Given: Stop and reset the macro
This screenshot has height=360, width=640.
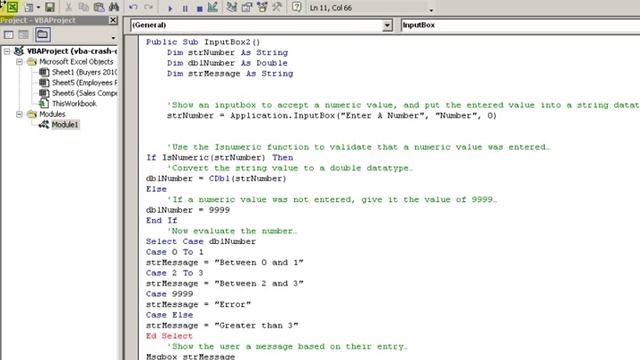Looking at the screenshot, I should (x=200, y=9).
